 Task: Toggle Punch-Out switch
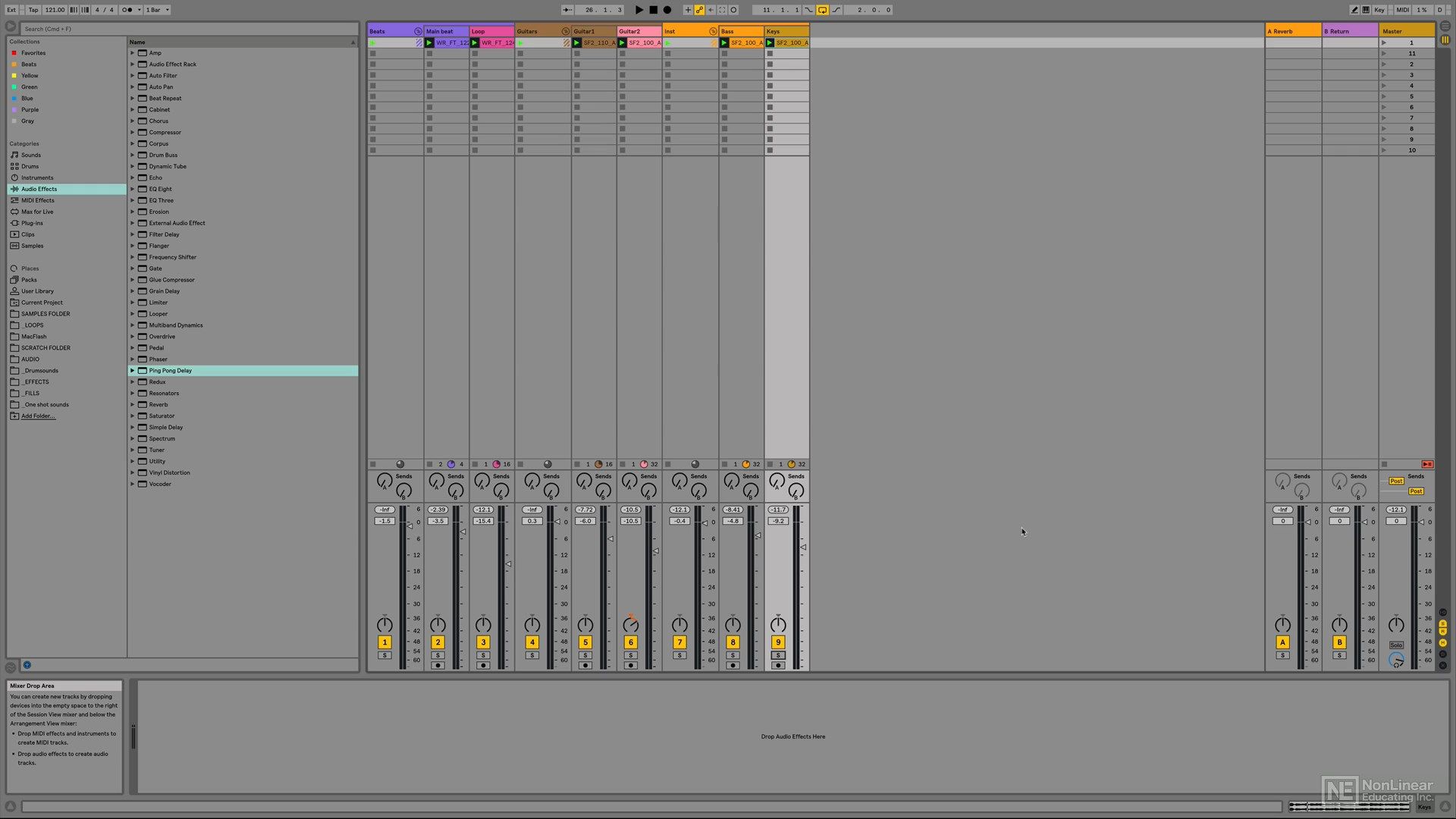[836, 10]
